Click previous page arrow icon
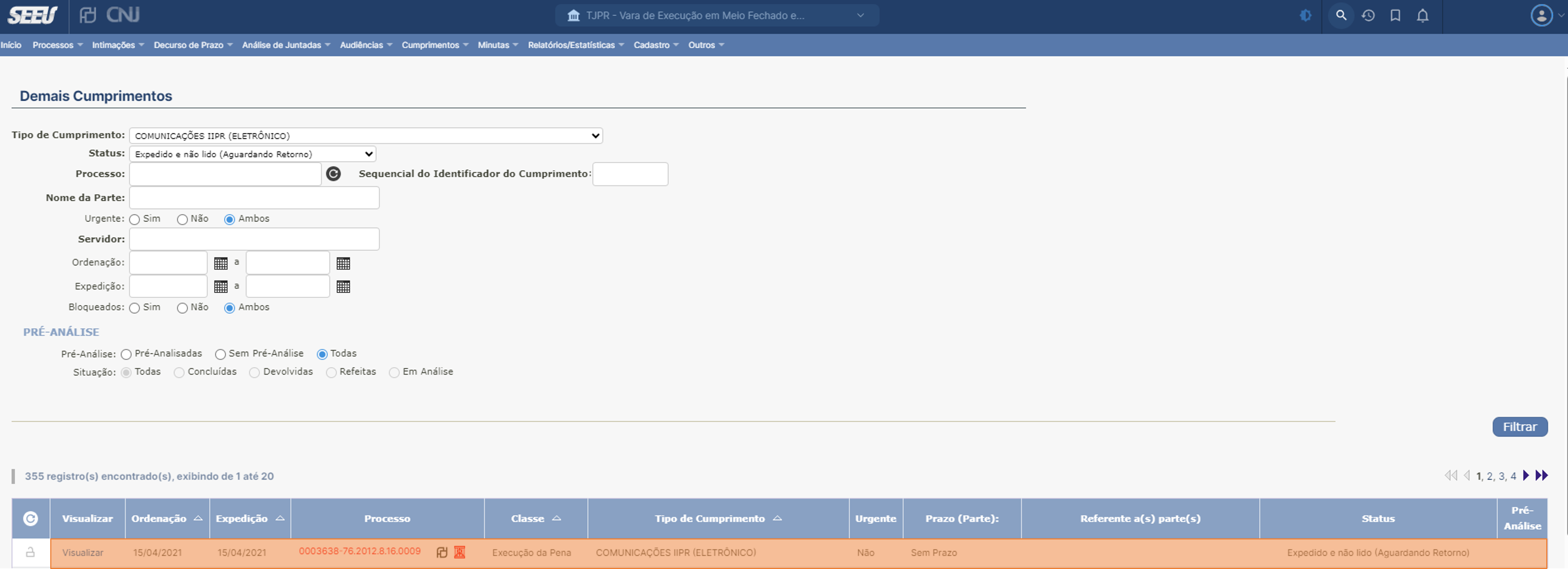1568x569 pixels. [1467, 475]
